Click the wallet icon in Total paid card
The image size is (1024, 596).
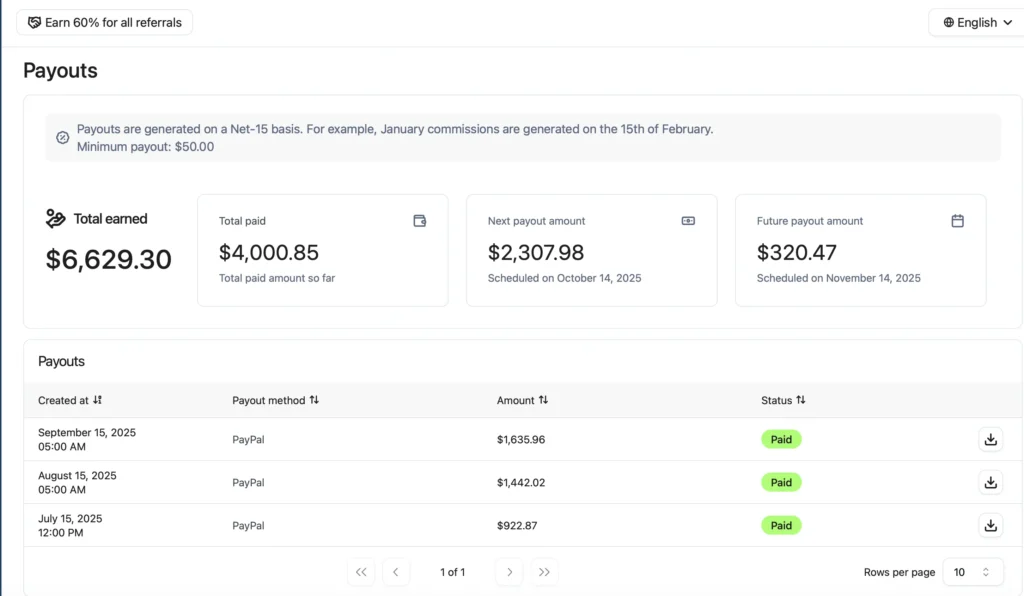420,221
